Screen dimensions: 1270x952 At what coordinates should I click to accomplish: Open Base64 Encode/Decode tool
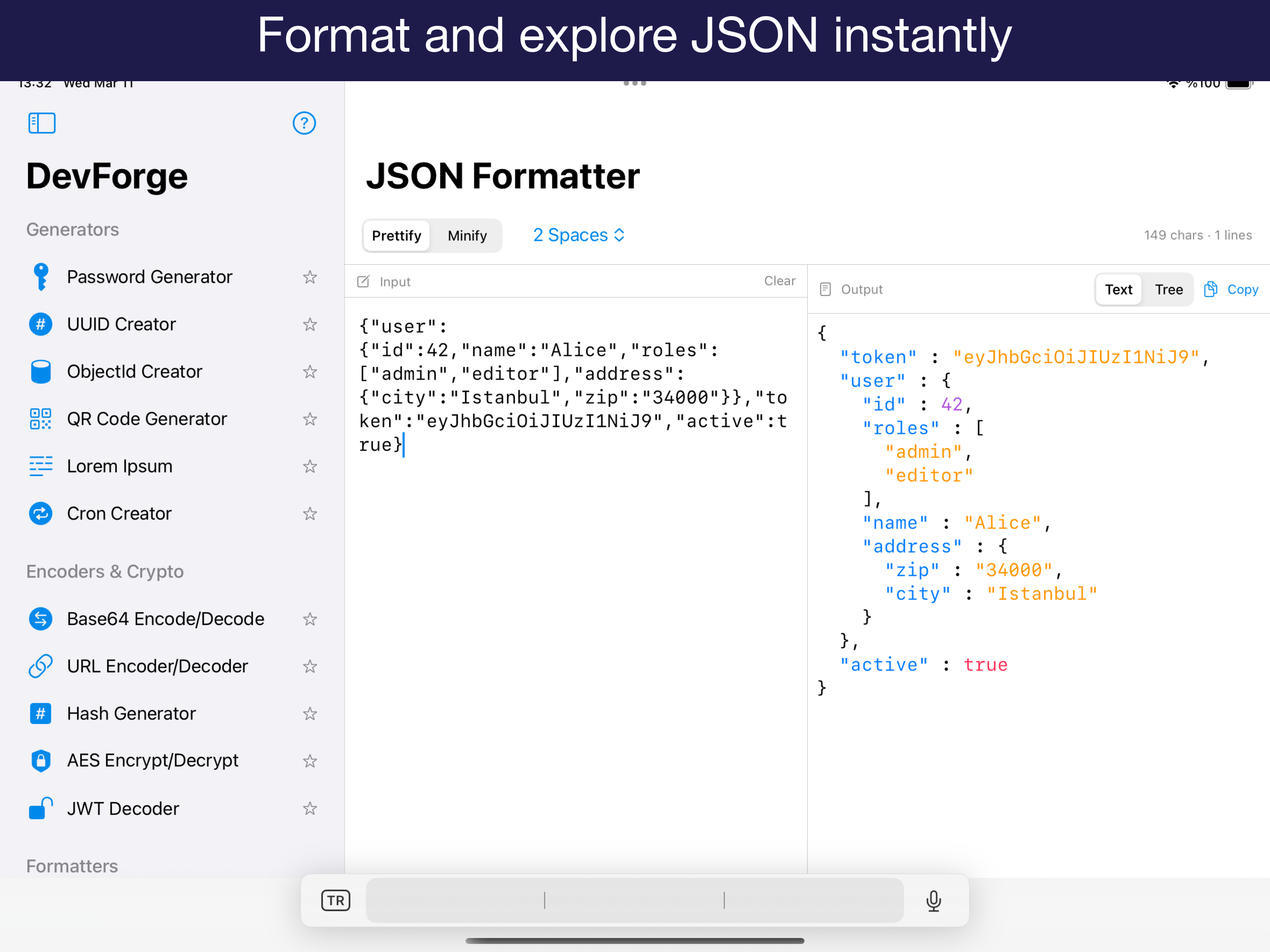172,619
